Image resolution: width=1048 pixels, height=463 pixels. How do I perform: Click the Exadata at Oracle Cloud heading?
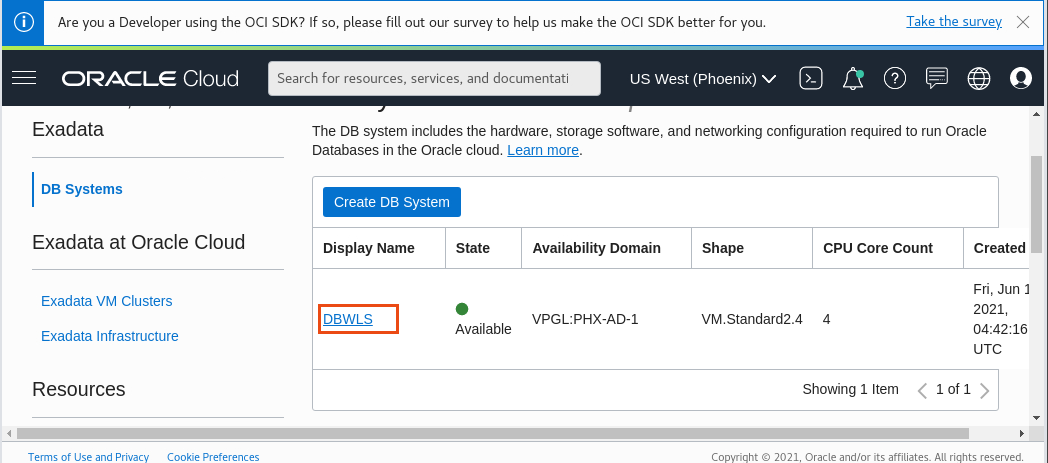138,241
